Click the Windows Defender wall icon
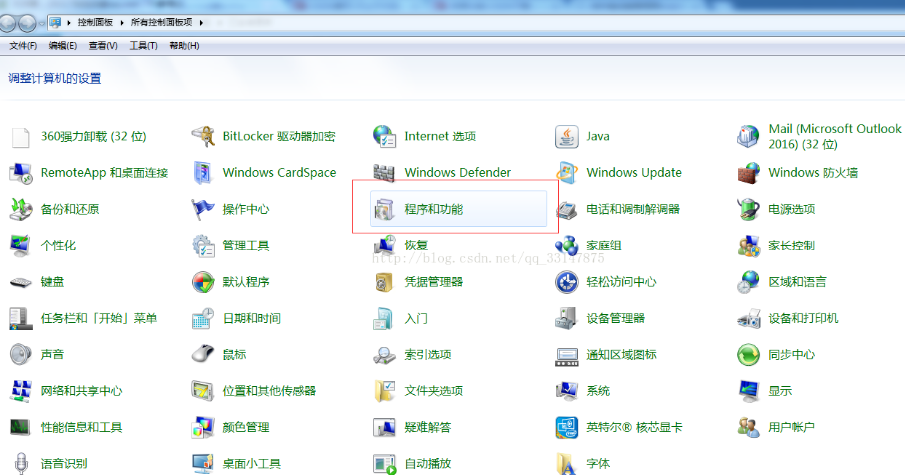 (384, 173)
